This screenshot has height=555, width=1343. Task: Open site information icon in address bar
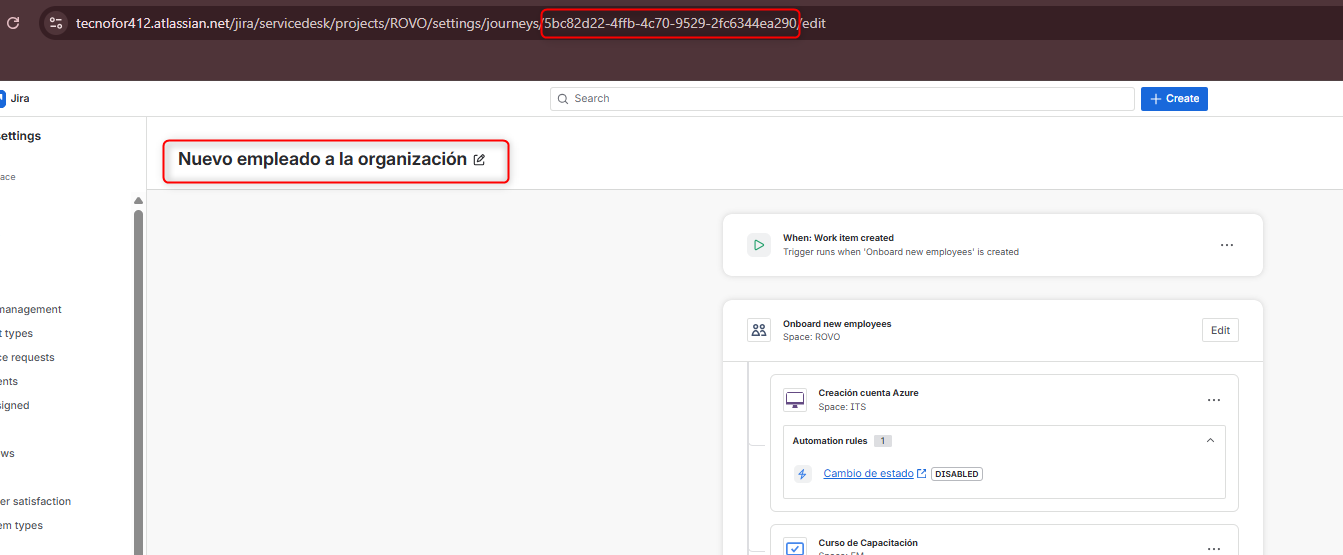pyautogui.click(x=56, y=22)
